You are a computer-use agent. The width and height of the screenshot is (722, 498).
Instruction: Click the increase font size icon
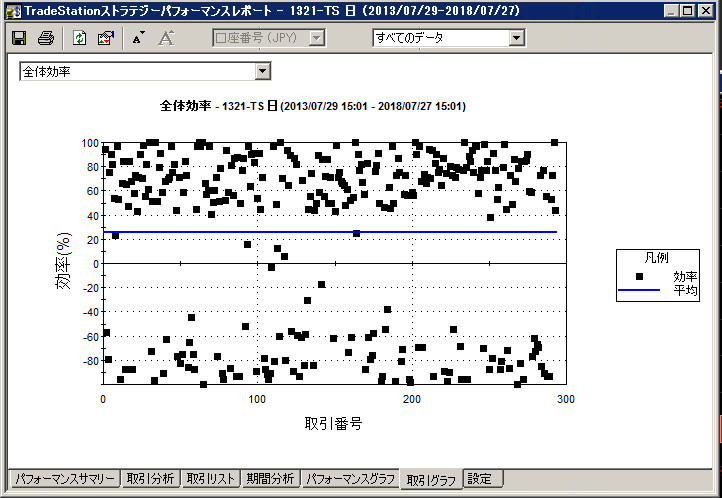166,38
